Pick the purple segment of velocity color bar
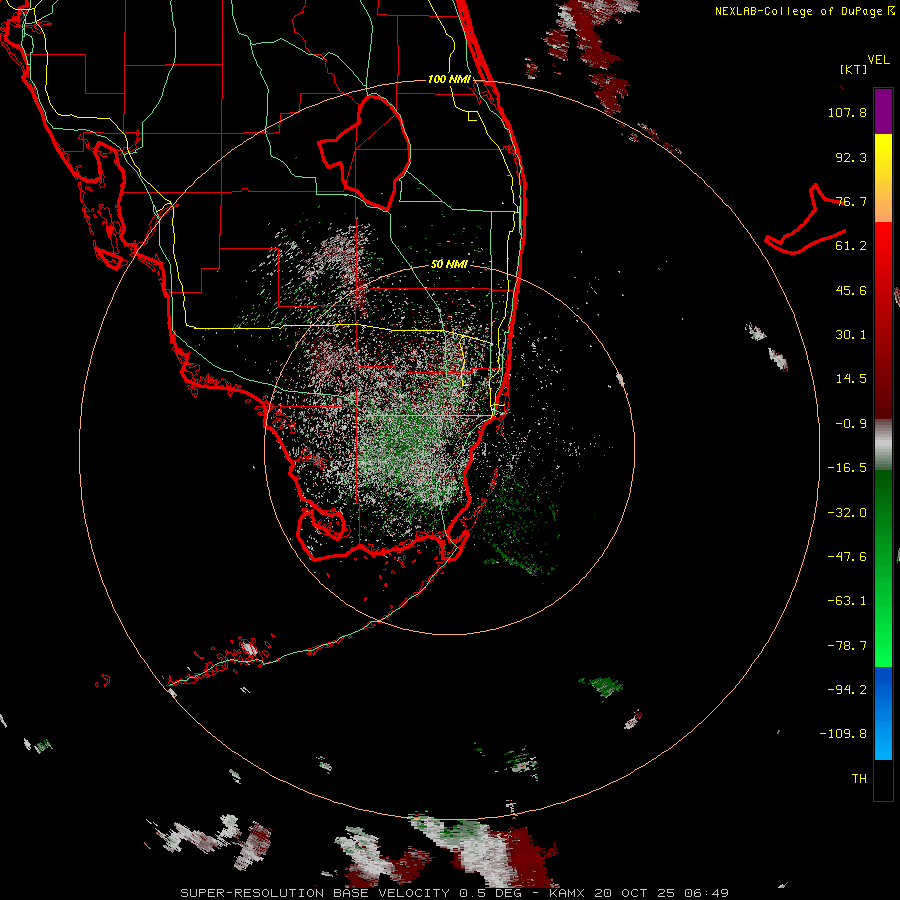The width and height of the screenshot is (900, 900). [883, 111]
